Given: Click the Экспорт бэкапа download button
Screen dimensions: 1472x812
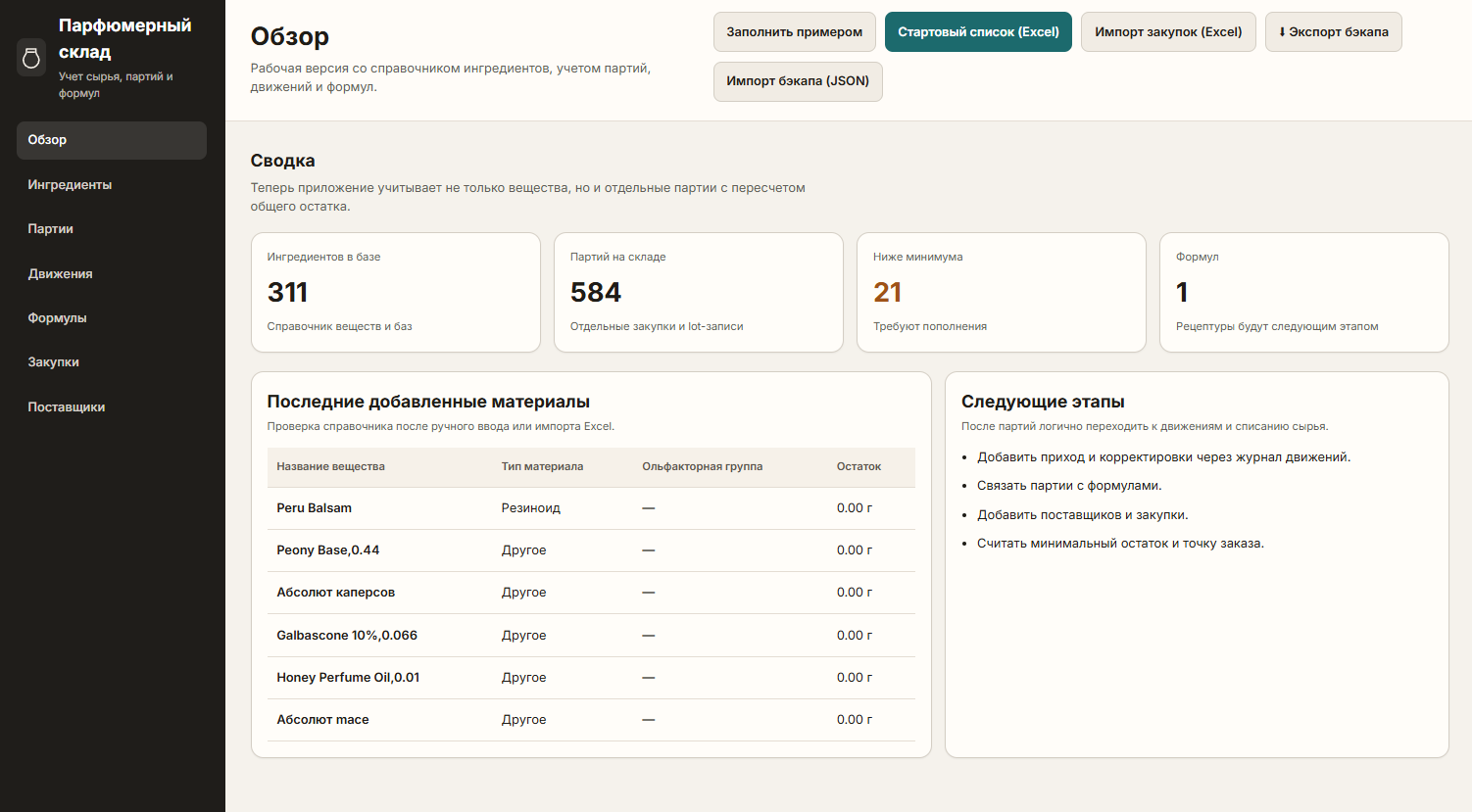Looking at the screenshot, I should tap(1333, 32).
